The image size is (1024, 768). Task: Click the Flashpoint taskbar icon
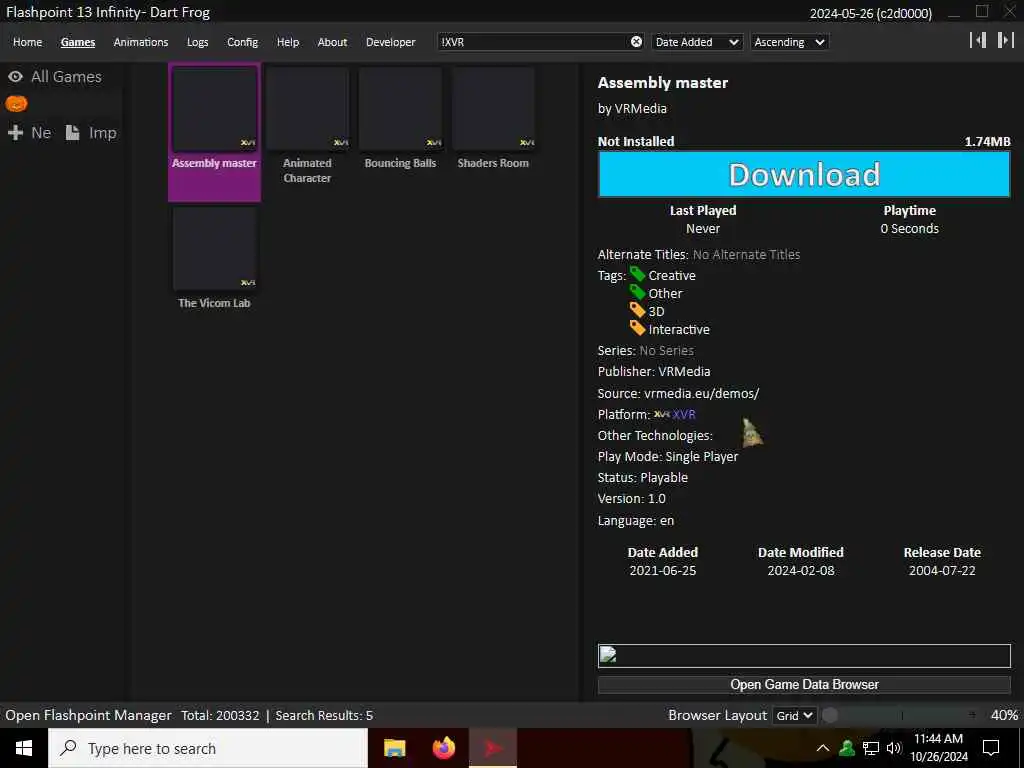493,748
